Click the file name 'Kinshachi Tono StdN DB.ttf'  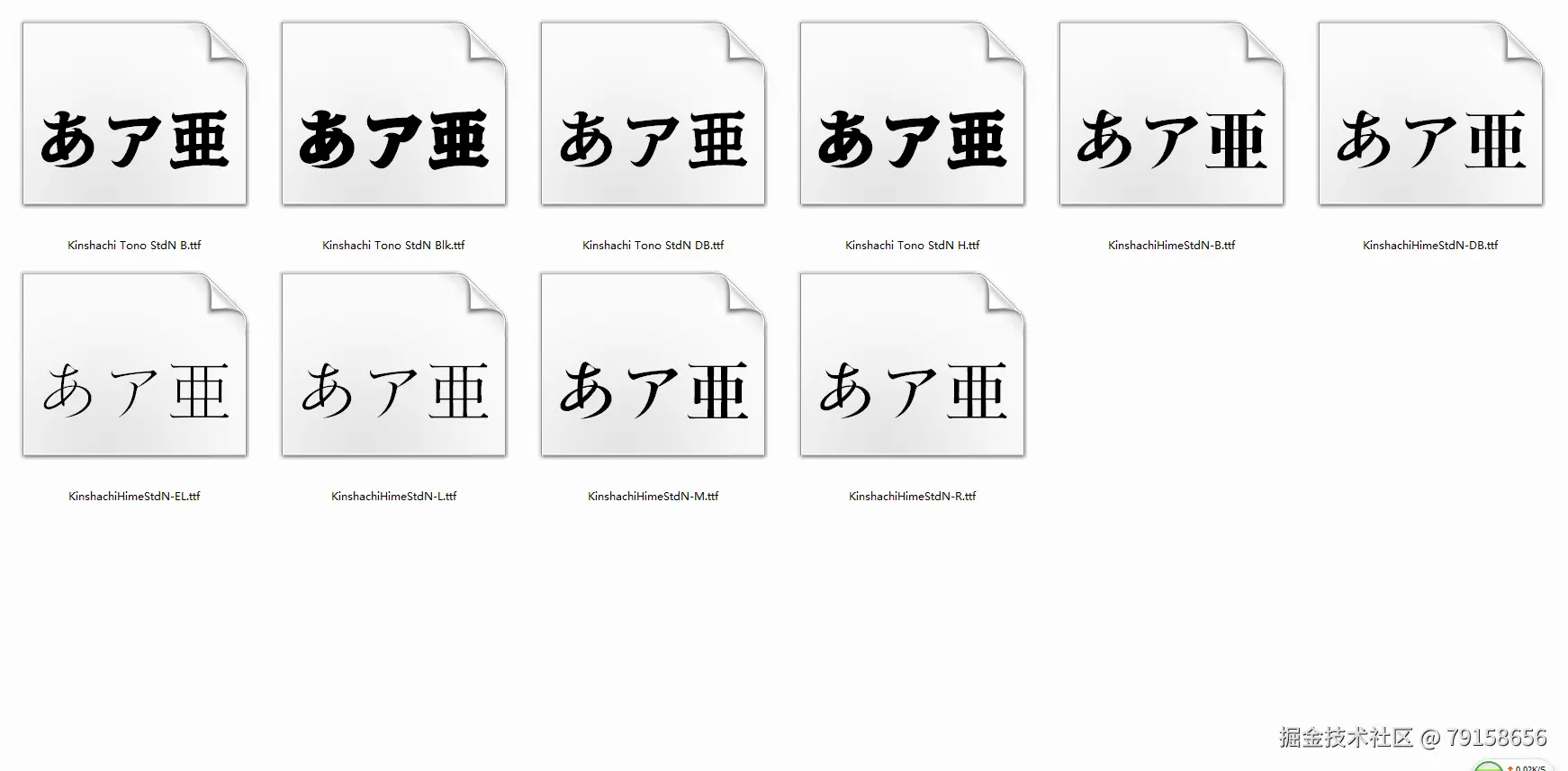point(653,245)
